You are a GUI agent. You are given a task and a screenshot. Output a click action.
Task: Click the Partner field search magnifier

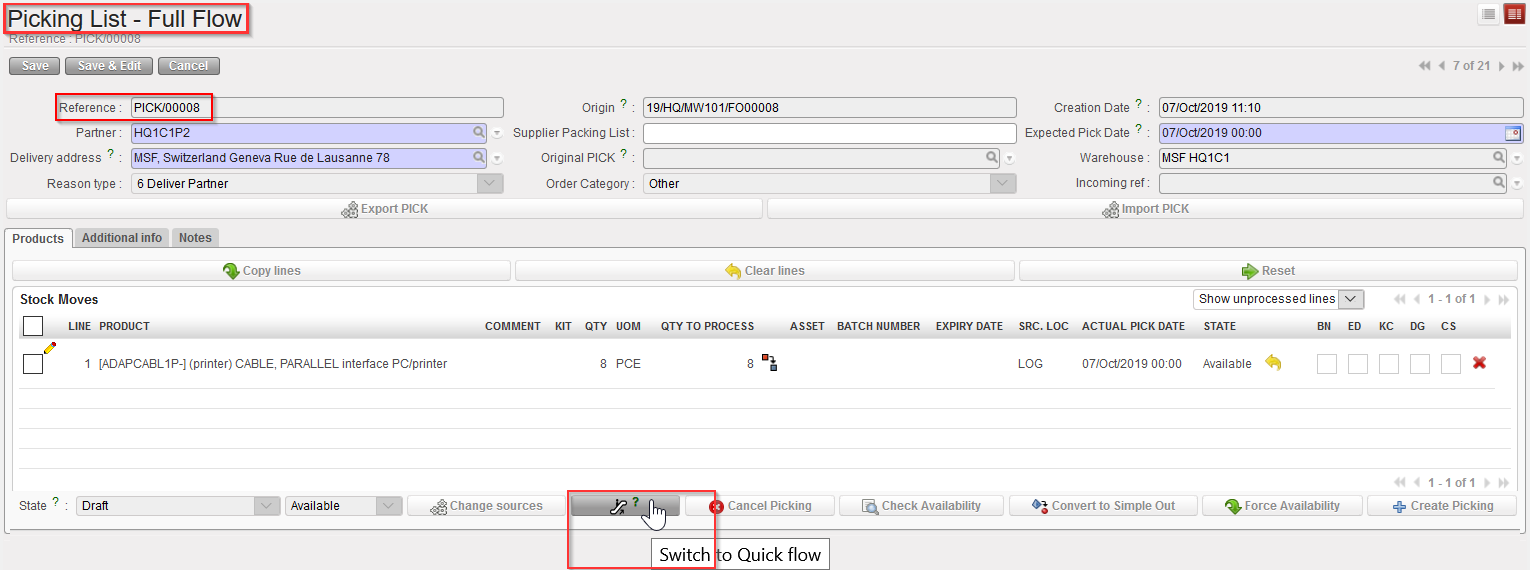pyautogui.click(x=479, y=132)
